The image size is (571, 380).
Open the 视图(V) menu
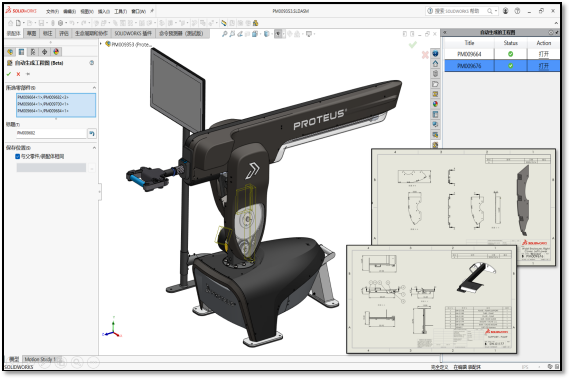point(87,12)
